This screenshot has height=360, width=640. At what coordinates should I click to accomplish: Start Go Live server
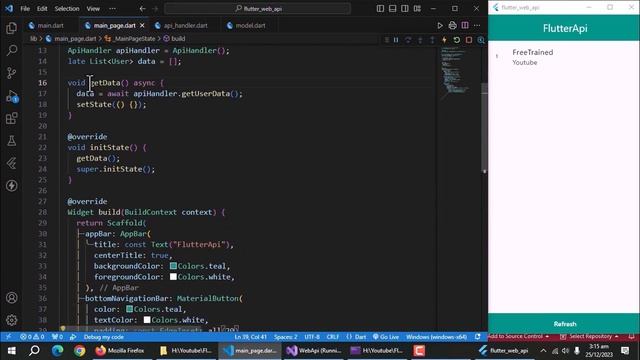pyautogui.click(x=386, y=337)
